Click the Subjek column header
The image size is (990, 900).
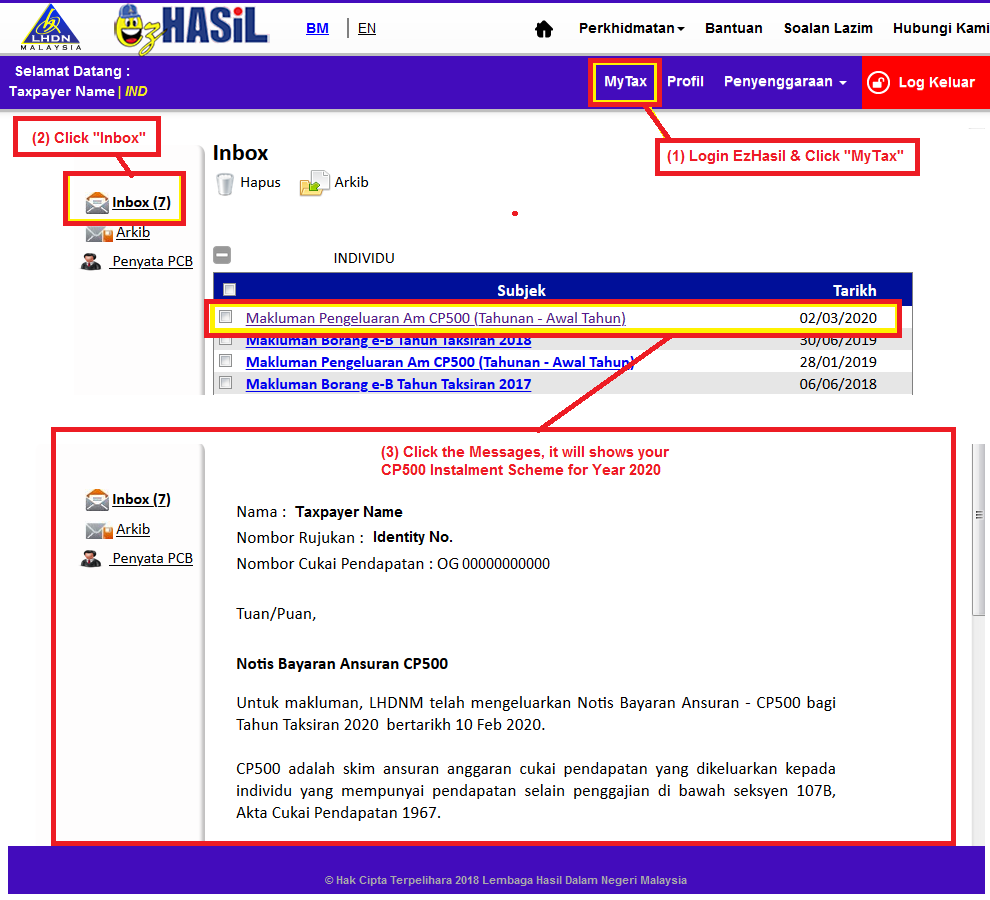[x=521, y=291]
